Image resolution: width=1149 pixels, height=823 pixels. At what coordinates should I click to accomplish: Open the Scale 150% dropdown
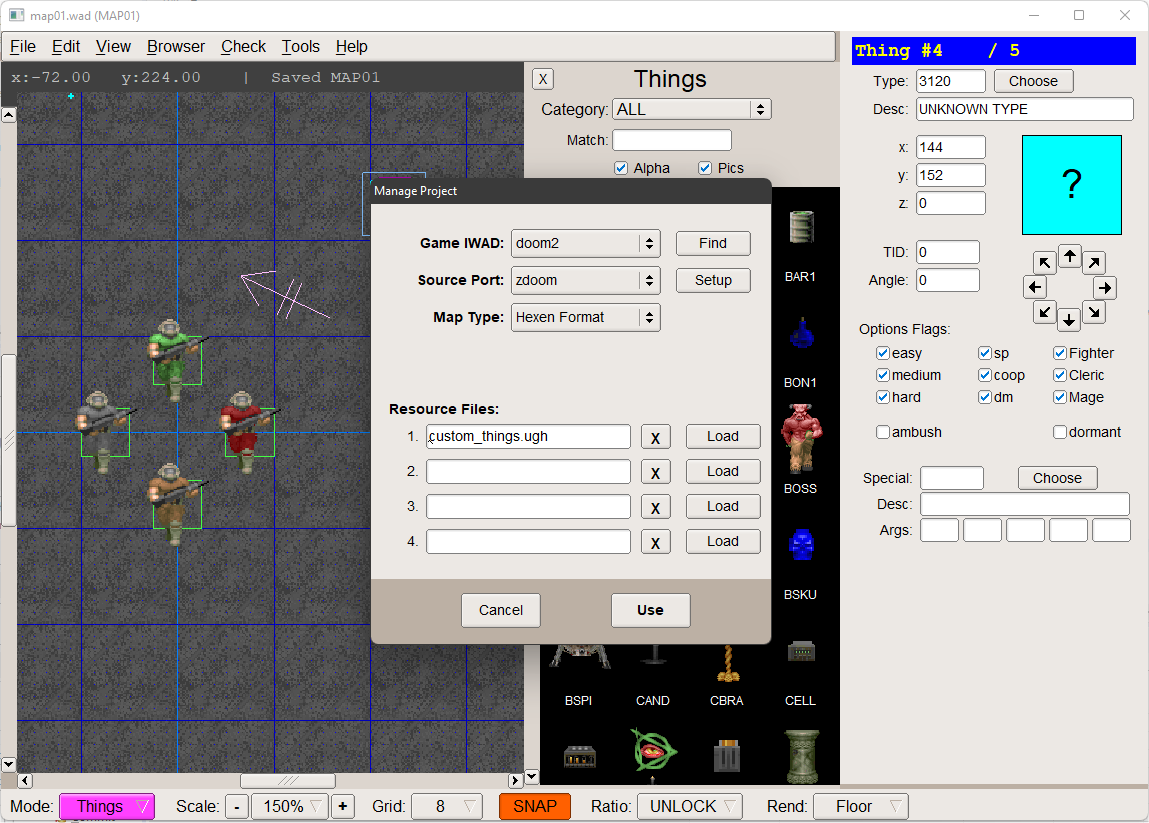[290, 806]
